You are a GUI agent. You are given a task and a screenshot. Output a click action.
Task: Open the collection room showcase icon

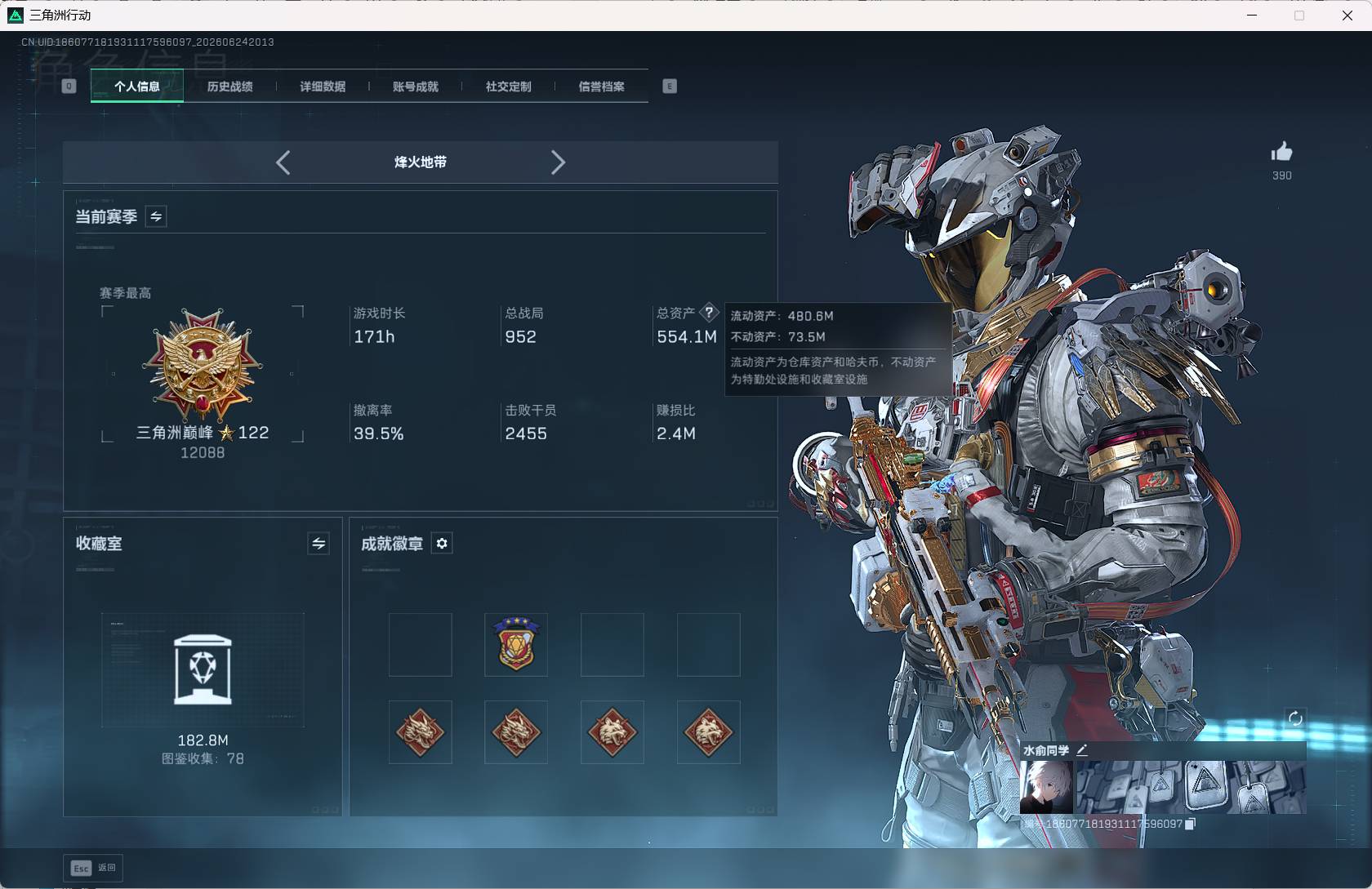pos(203,670)
